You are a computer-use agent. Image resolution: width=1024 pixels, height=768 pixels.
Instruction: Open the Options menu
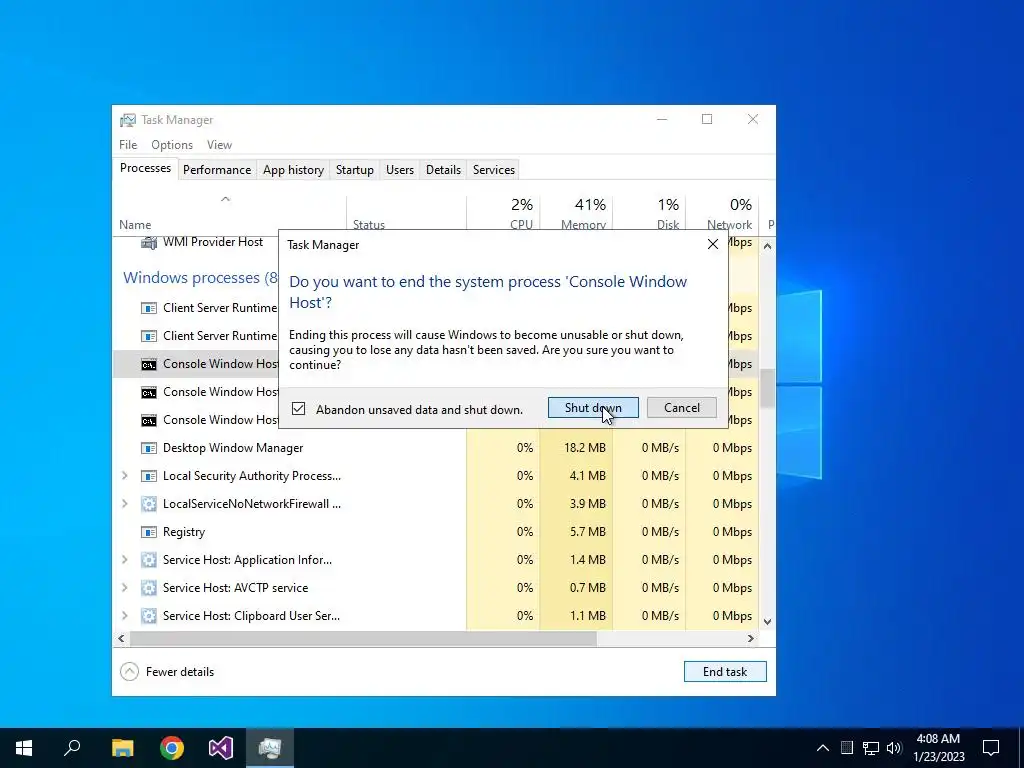[x=172, y=145]
